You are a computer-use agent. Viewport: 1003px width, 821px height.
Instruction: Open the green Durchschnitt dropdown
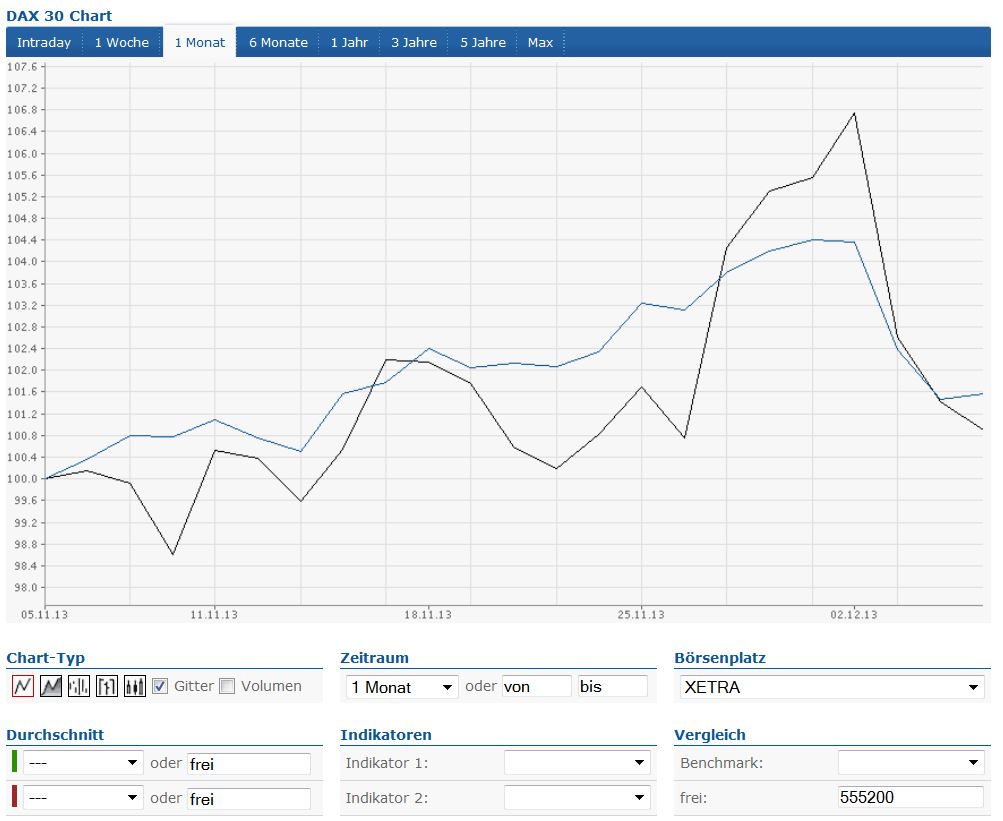click(83, 762)
